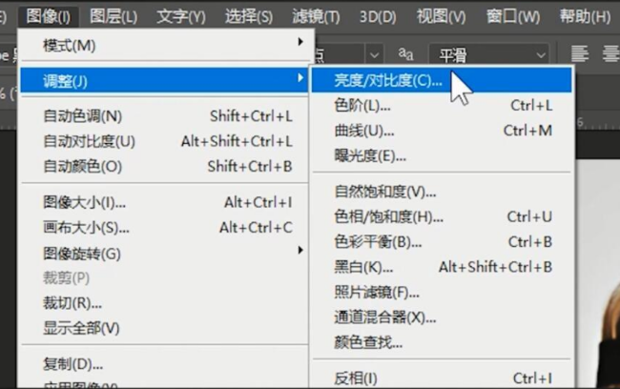This screenshot has width=620, height=389.
Task: Open the 平滑 anti-aliasing dropdown
Action: click(x=489, y=55)
